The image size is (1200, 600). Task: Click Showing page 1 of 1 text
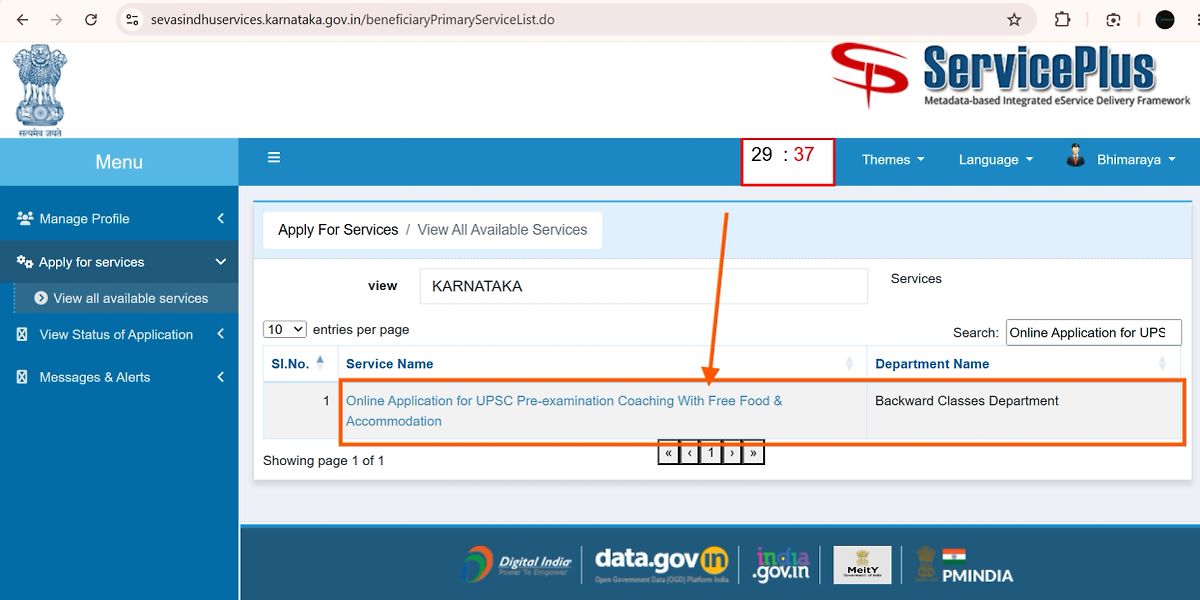pos(323,461)
